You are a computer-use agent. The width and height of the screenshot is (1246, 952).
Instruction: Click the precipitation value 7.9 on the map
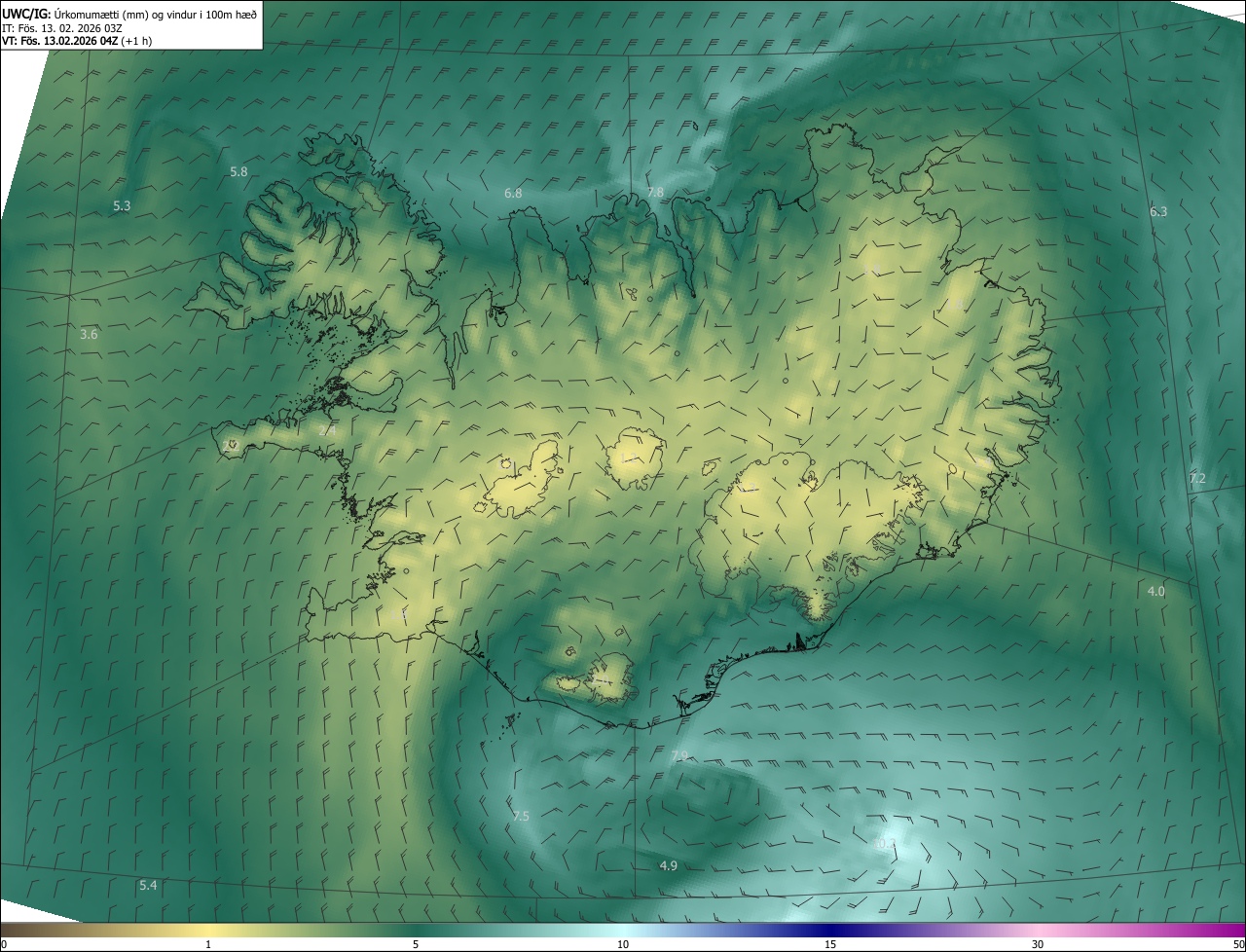679,755
